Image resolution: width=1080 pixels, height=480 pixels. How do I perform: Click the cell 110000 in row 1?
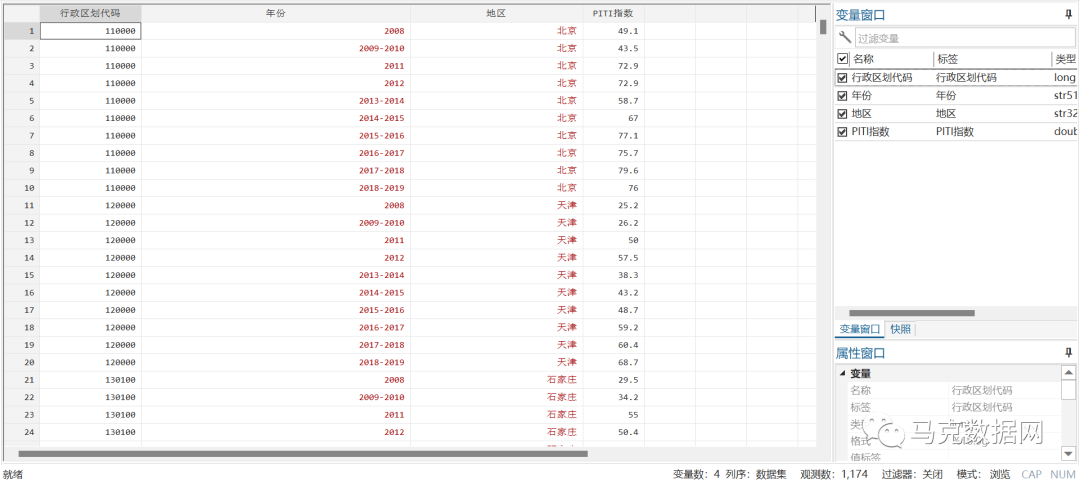click(x=91, y=31)
